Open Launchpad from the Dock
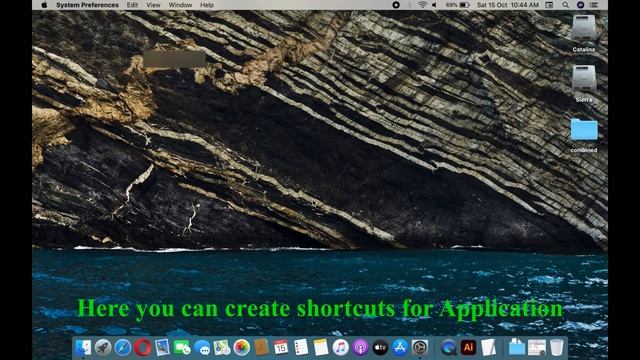The height and width of the screenshot is (360, 640). [x=103, y=348]
